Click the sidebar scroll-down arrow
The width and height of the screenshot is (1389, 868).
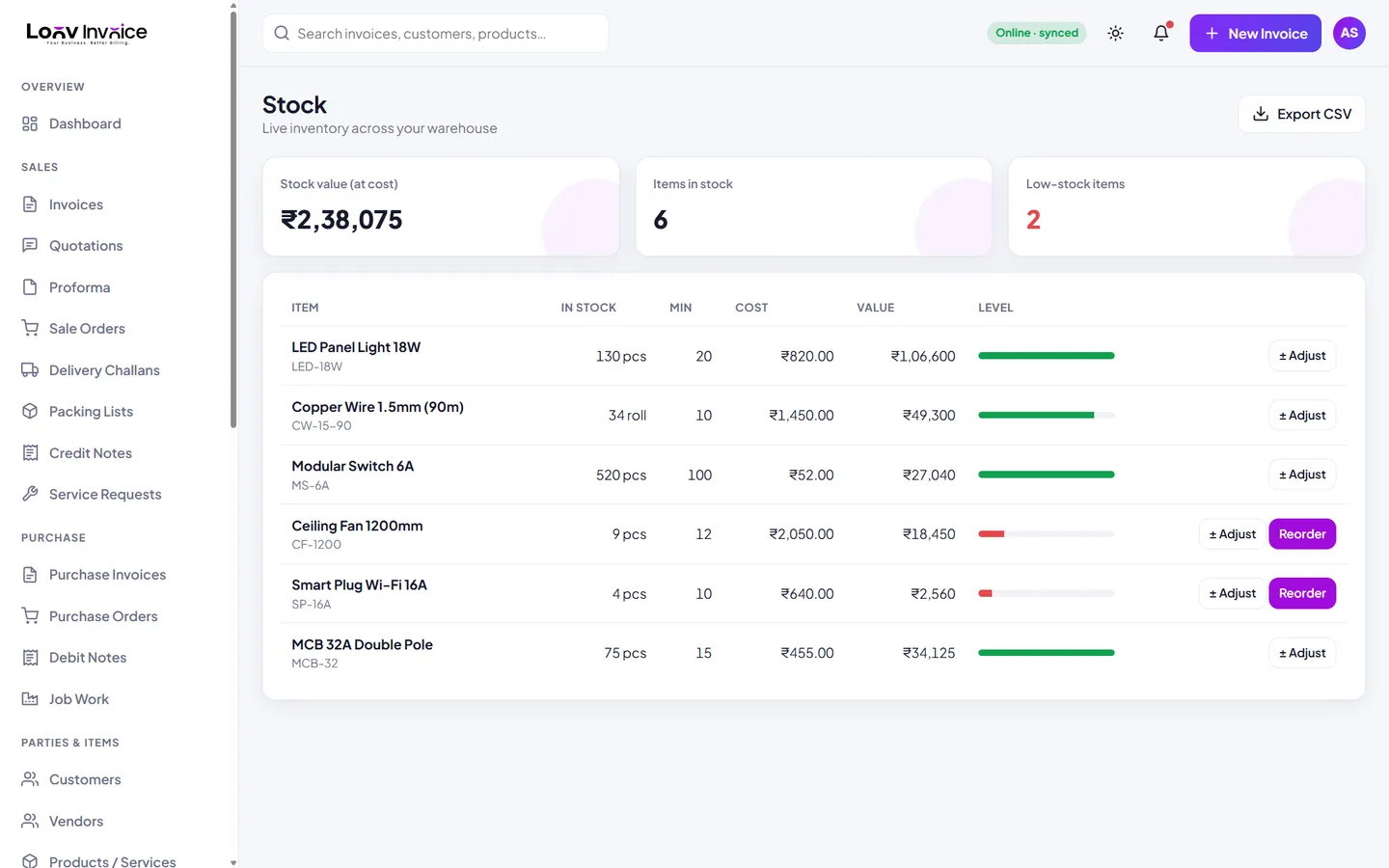point(233,862)
